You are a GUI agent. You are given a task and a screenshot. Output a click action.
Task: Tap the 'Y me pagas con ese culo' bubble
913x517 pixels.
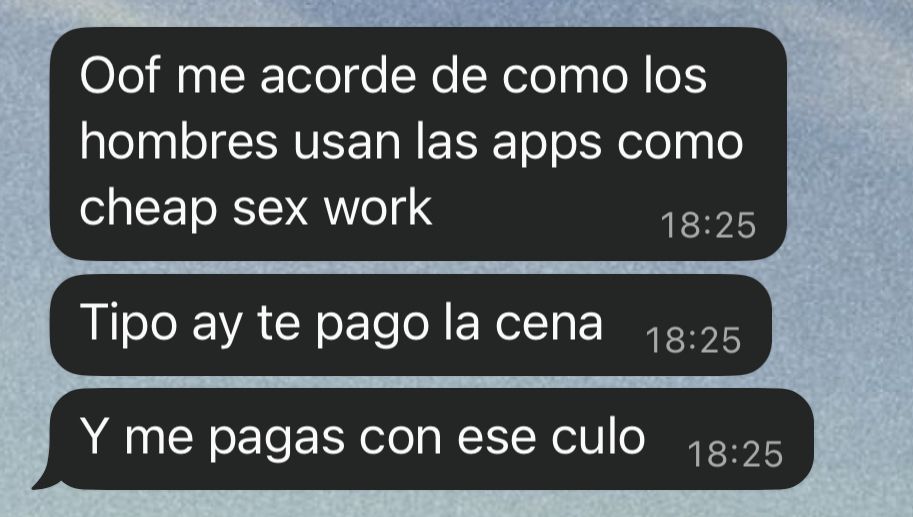tap(431, 439)
